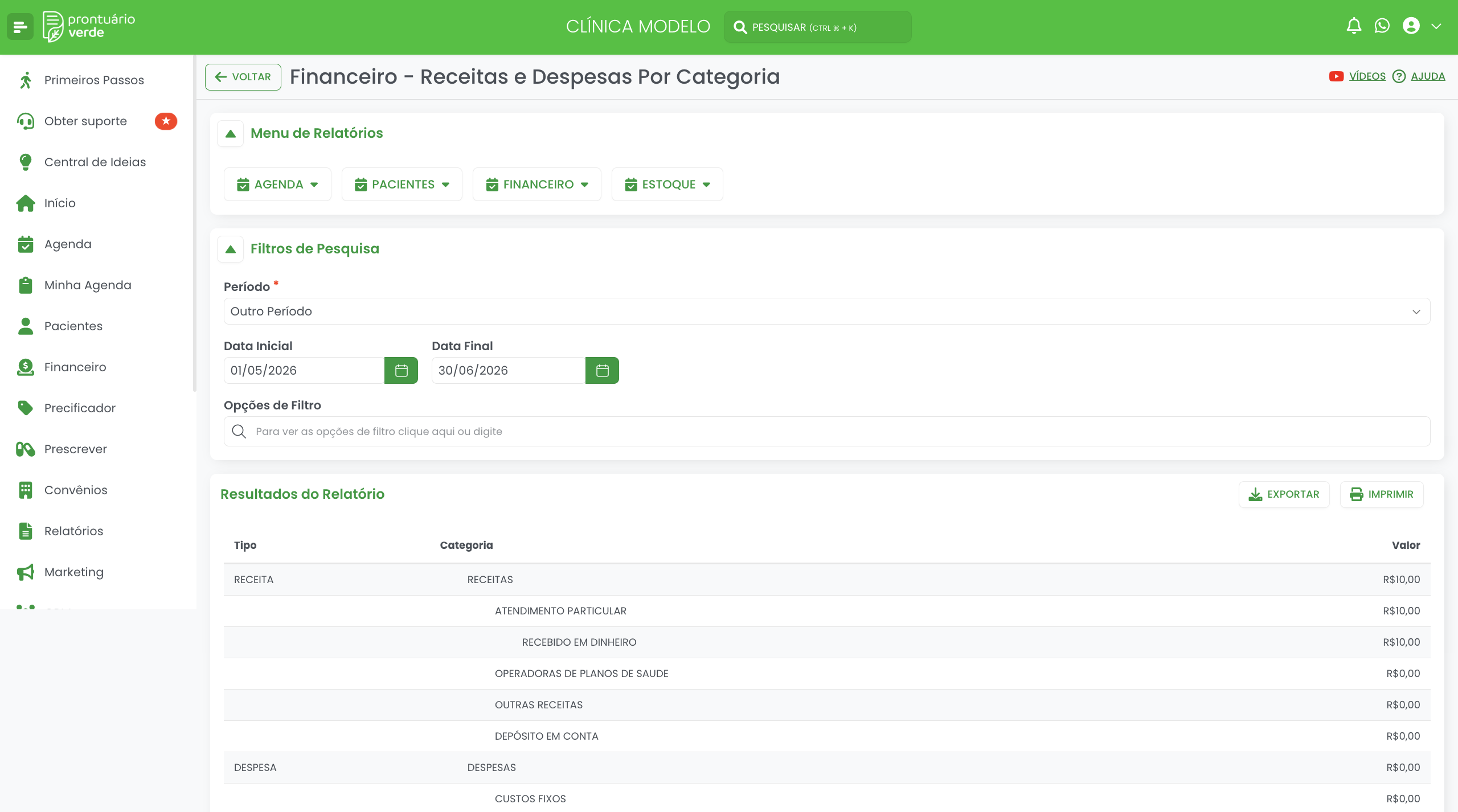Screen dimensions: 1458x812
Task: Click the CLÍNICA MODELO title
Action: [638, 27]
